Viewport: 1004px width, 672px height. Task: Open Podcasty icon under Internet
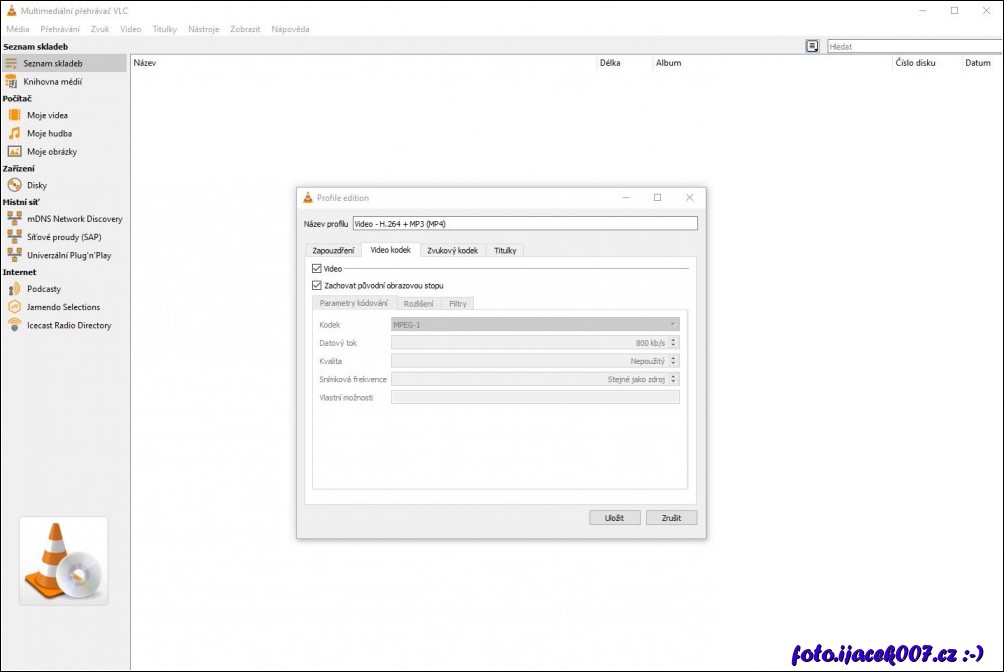click(x=14, y=289)
